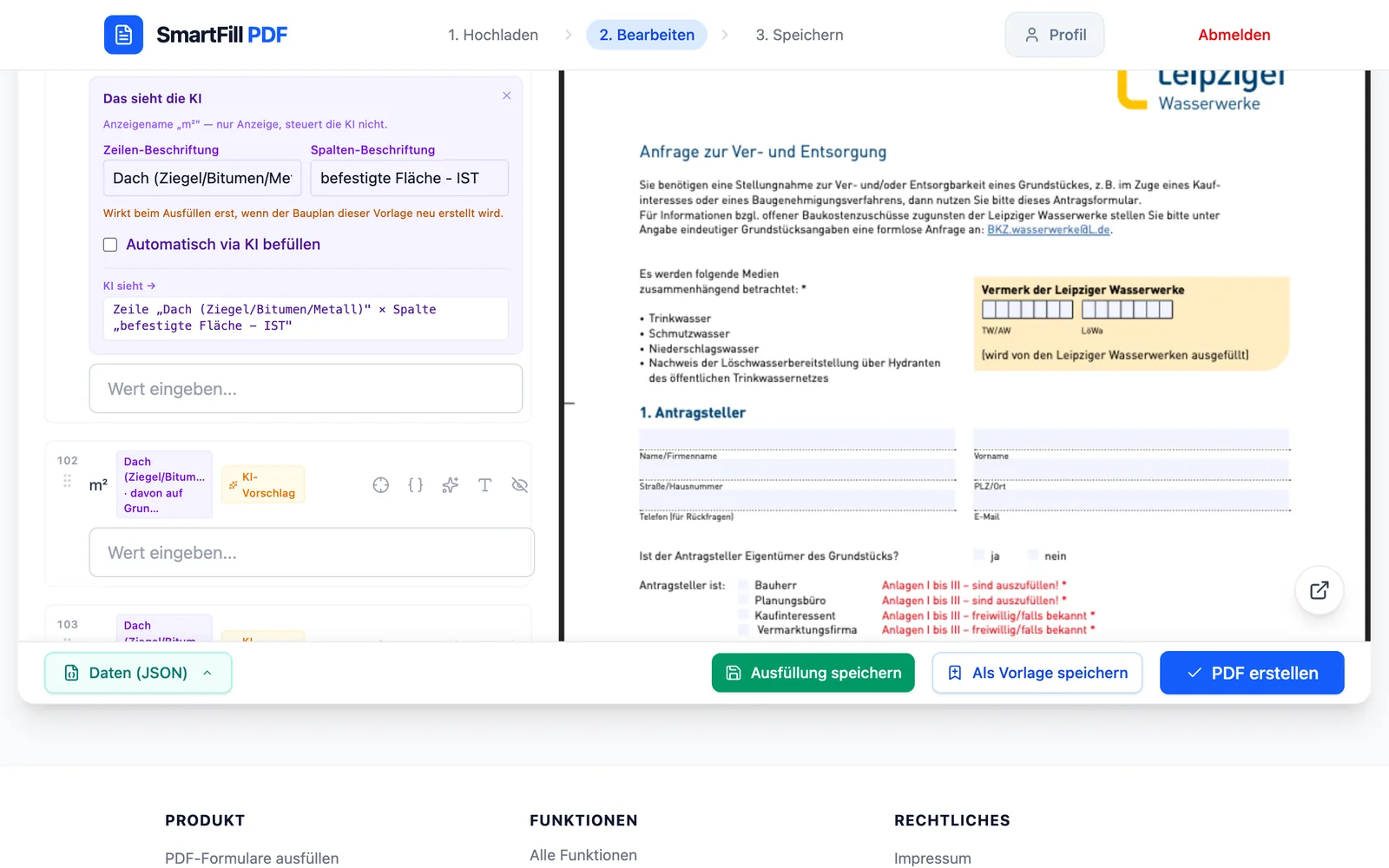Grab the drag handle of row 102
This screenshot has width=1389, height=868.
(67, 481)
